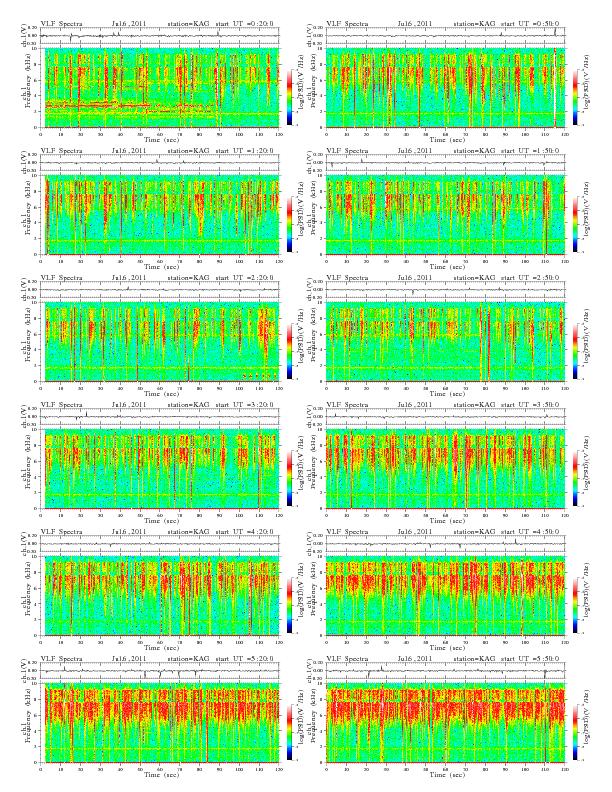
Task: Click the label 'start UT =2:50:0'
Action: click(531, 277)
